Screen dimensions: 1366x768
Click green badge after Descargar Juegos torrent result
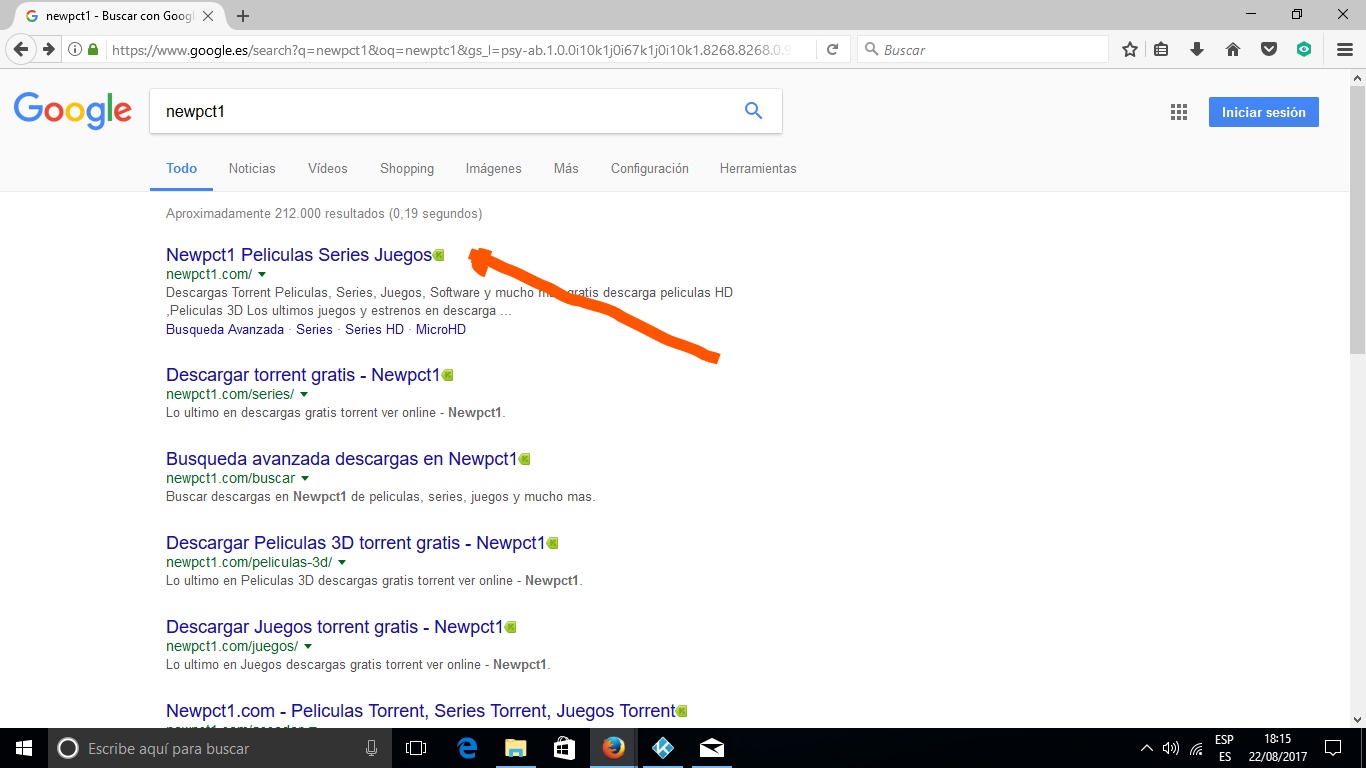[x=510, y=627]
